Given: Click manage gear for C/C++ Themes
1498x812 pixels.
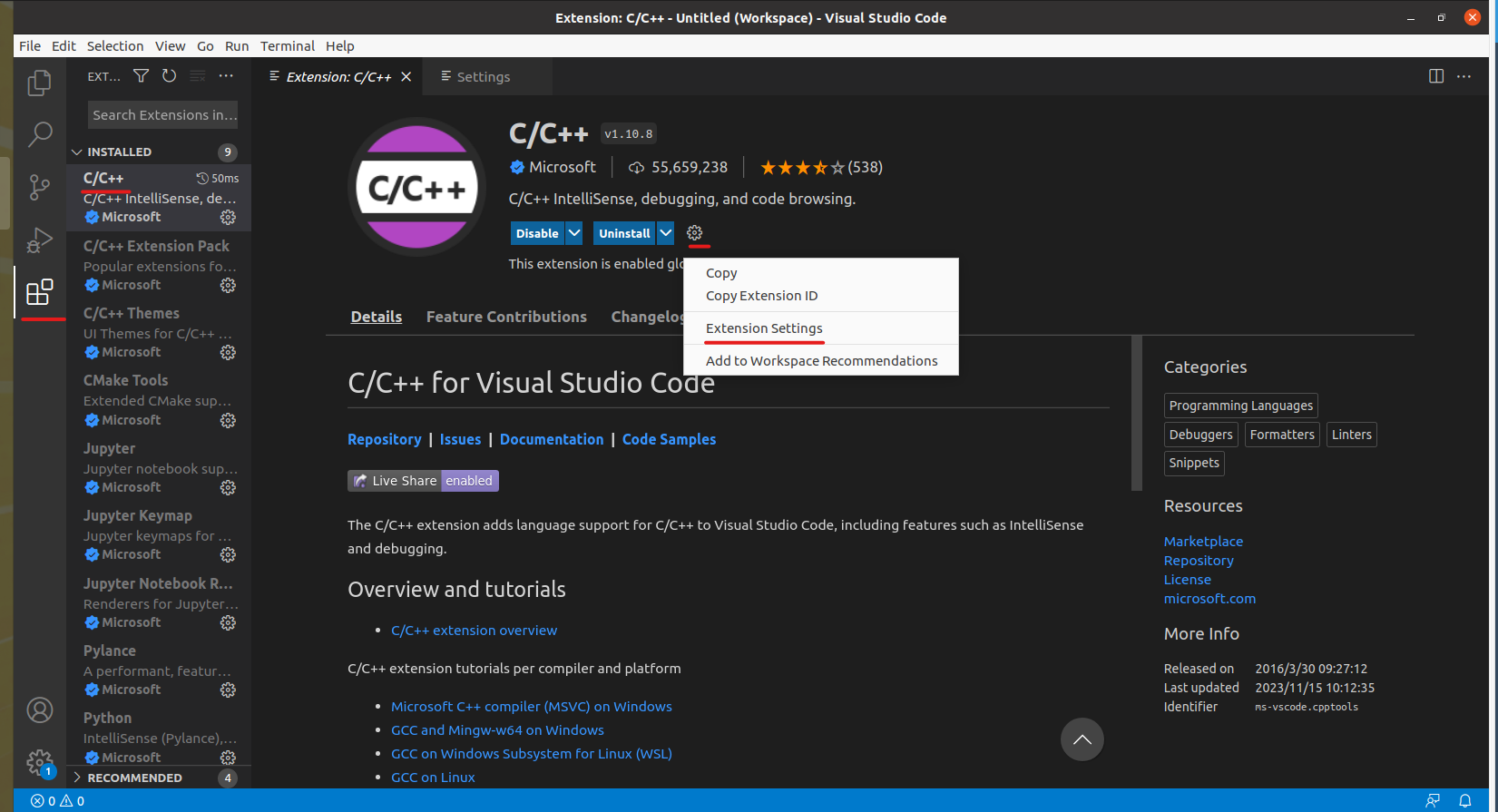Looking at the screenshot, I should (228, 352).
